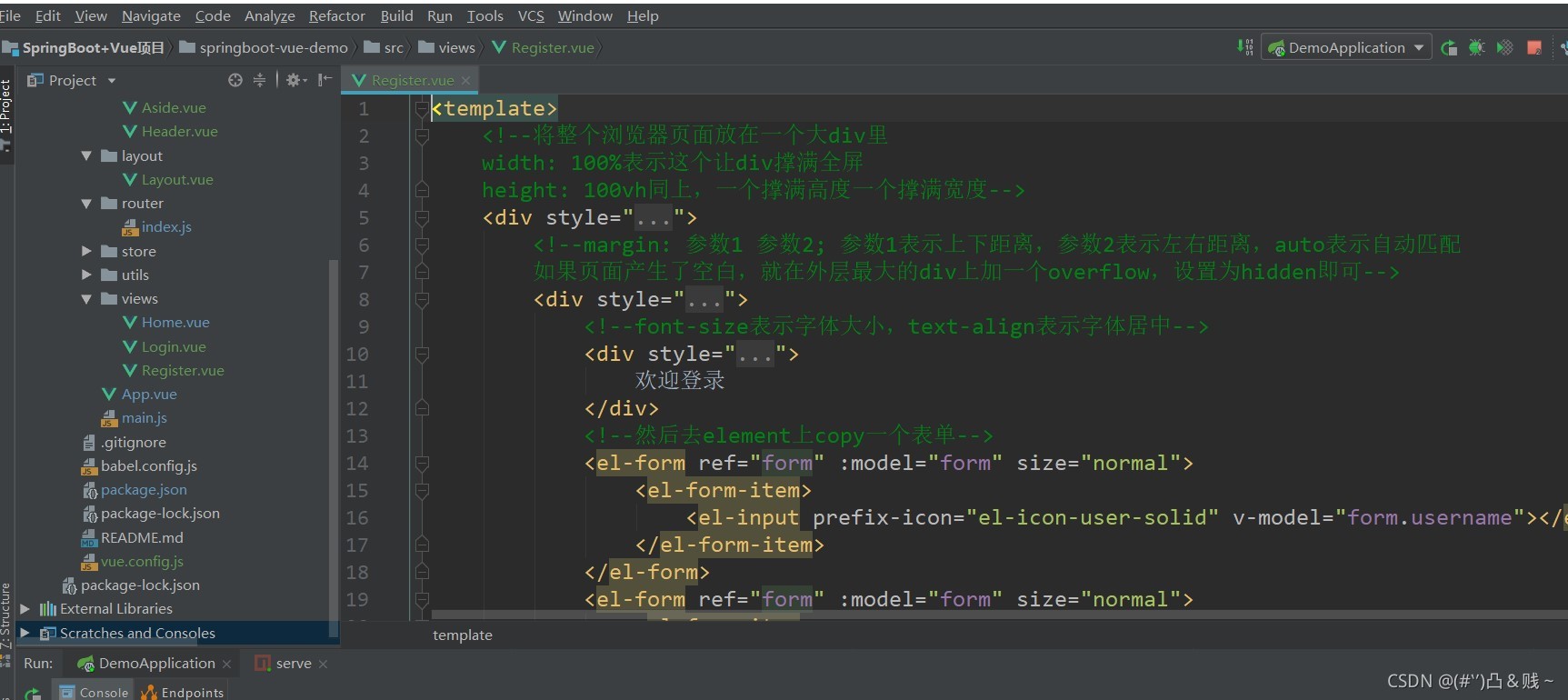Open the Navigate menu
This screenshot has width=1568, height=700.
click(x=151, y=15)
